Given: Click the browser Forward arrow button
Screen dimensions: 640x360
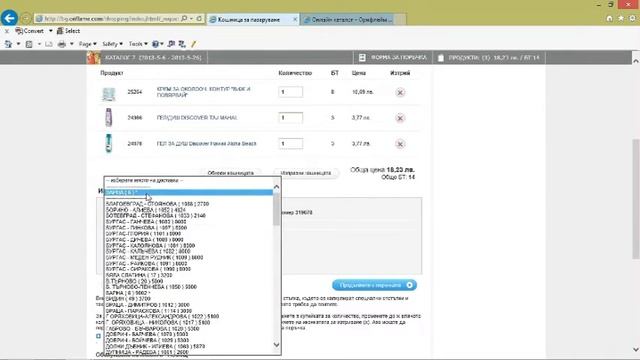Looking at the screenshot, I should 26,19.
